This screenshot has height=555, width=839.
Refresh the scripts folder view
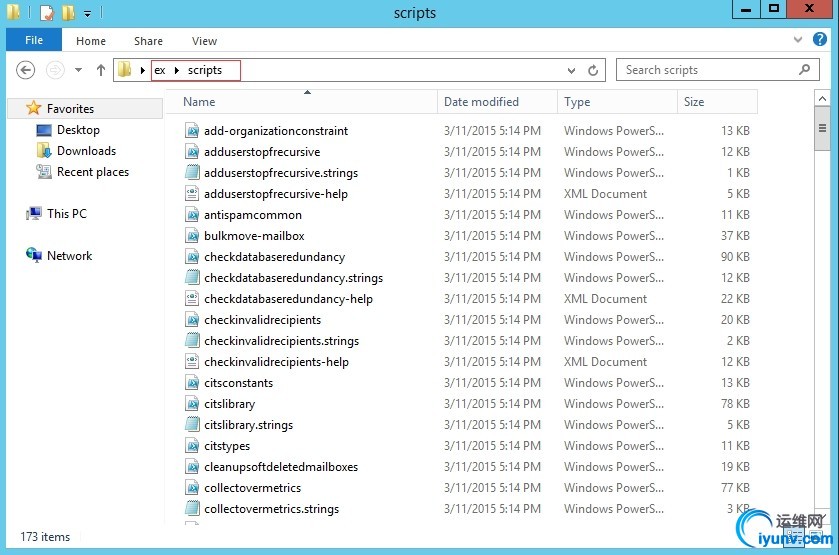[593, 70]
